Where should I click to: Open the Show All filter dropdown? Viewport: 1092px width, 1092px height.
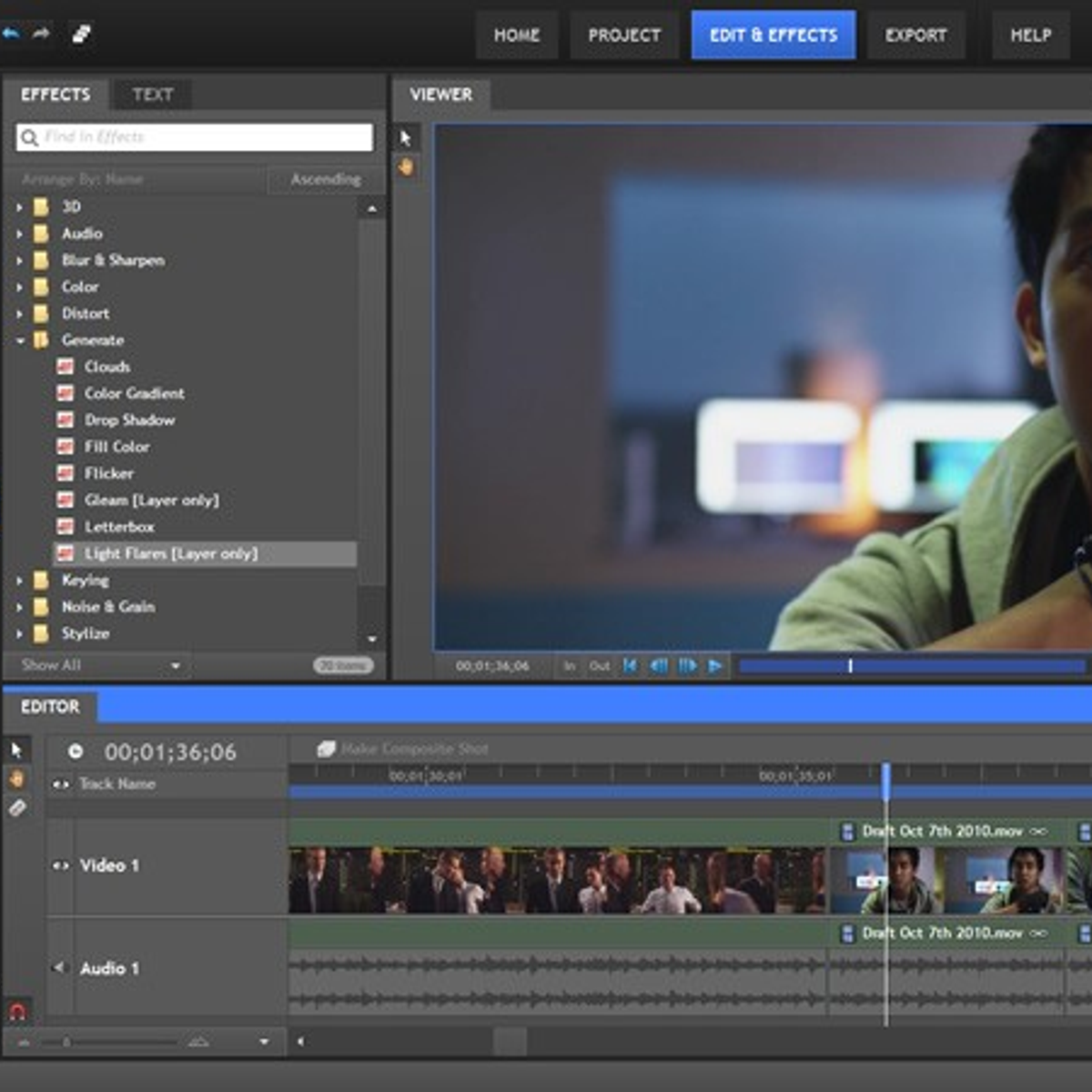click(176, 665)
